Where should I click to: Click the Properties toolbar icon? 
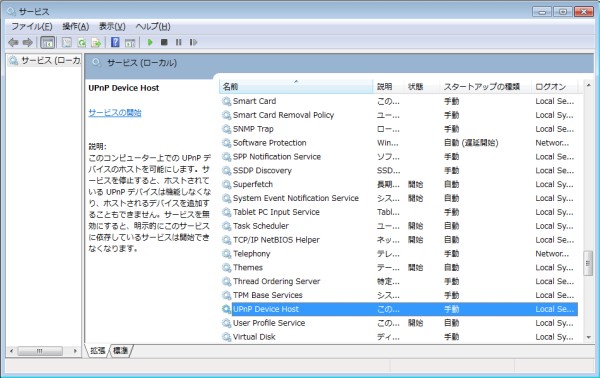click(x=67, y=42)
